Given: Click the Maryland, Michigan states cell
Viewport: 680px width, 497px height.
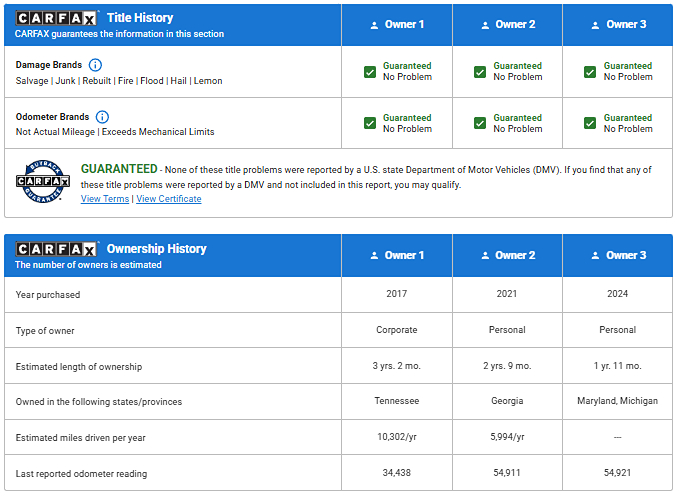Looking at the screenshot, I should (x=617, y=401).
